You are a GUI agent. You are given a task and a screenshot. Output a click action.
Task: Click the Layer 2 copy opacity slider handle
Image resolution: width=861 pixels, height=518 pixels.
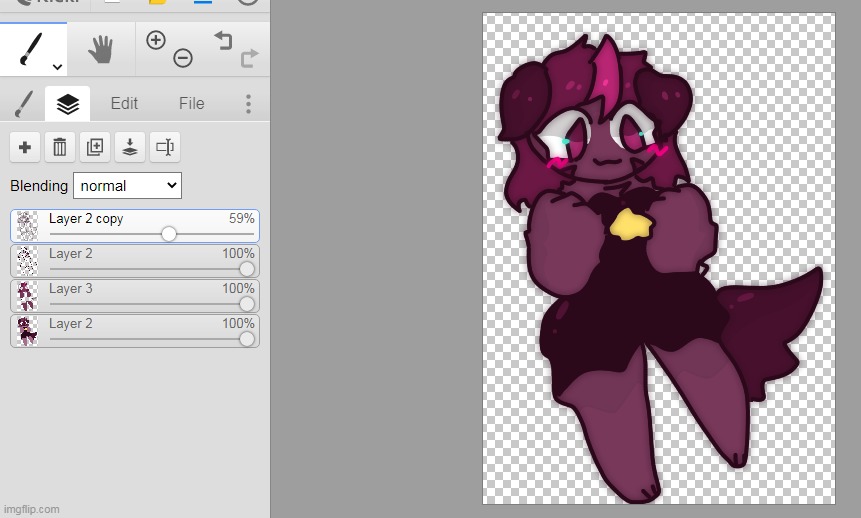[169, 234]
